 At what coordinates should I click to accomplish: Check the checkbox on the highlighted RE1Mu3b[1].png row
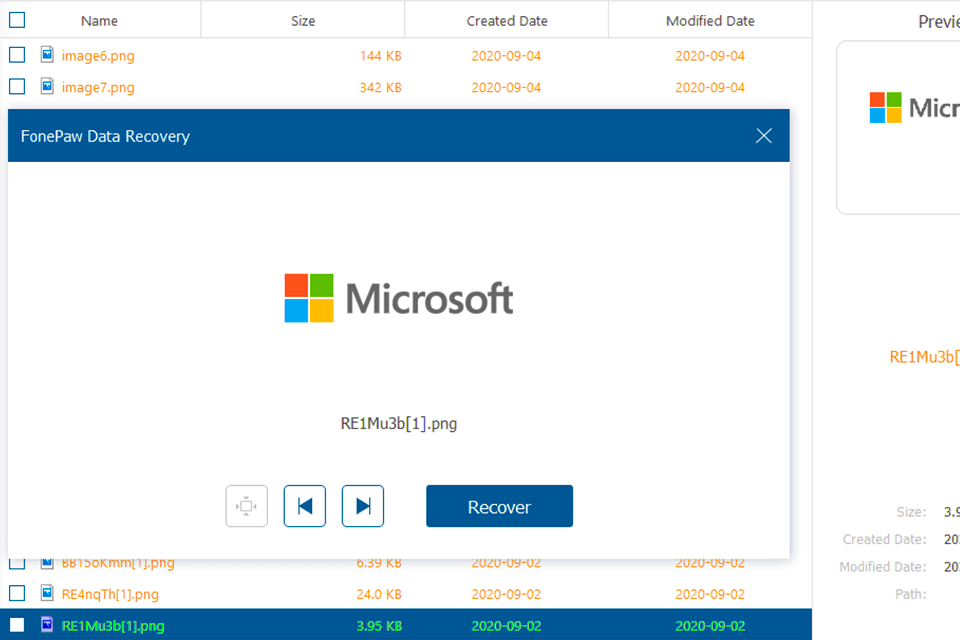(16, 625)
